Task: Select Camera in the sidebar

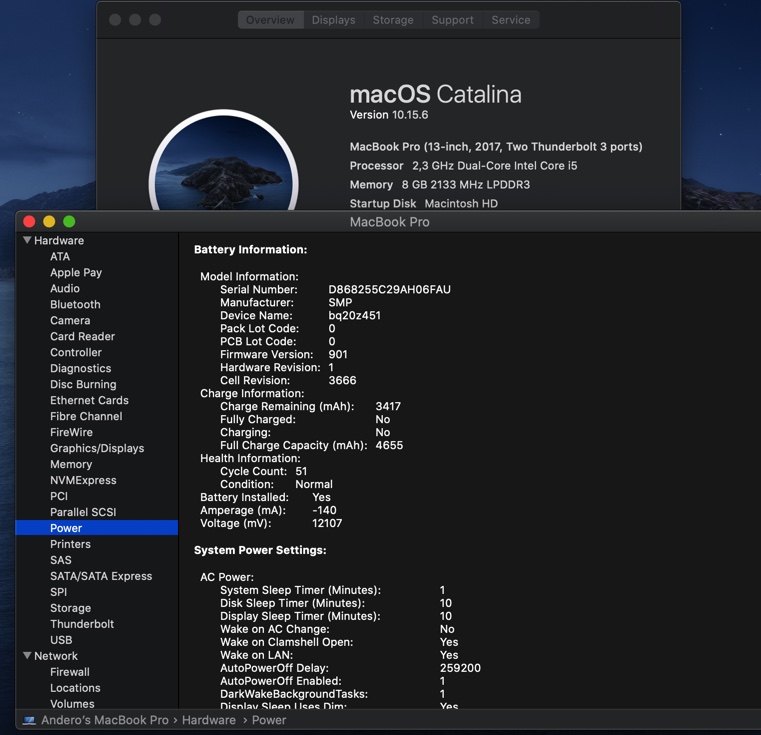Action: pyautogui.click(x=70, y=320)
